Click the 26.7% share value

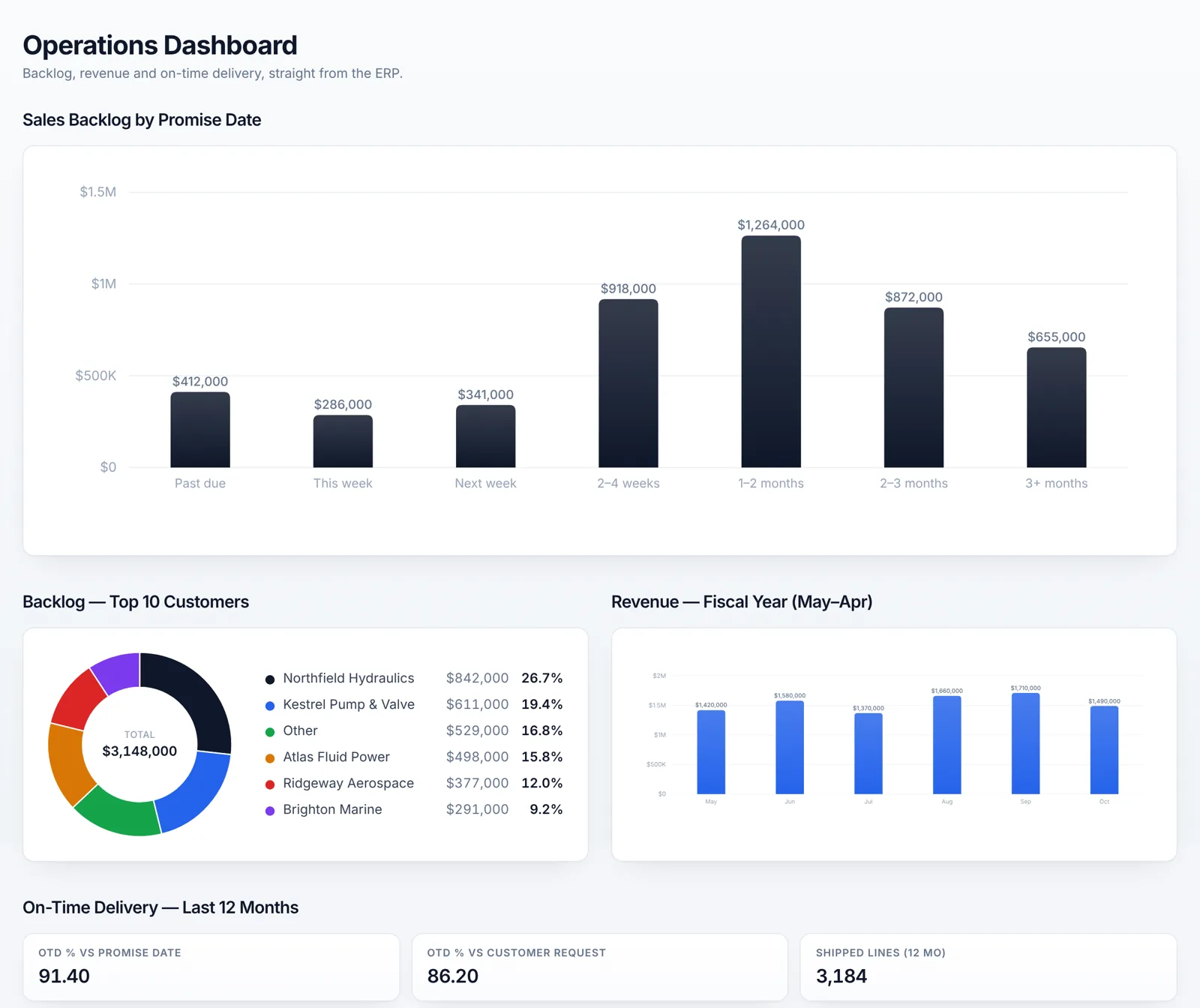pyautogui.click(x=542, y=678)
